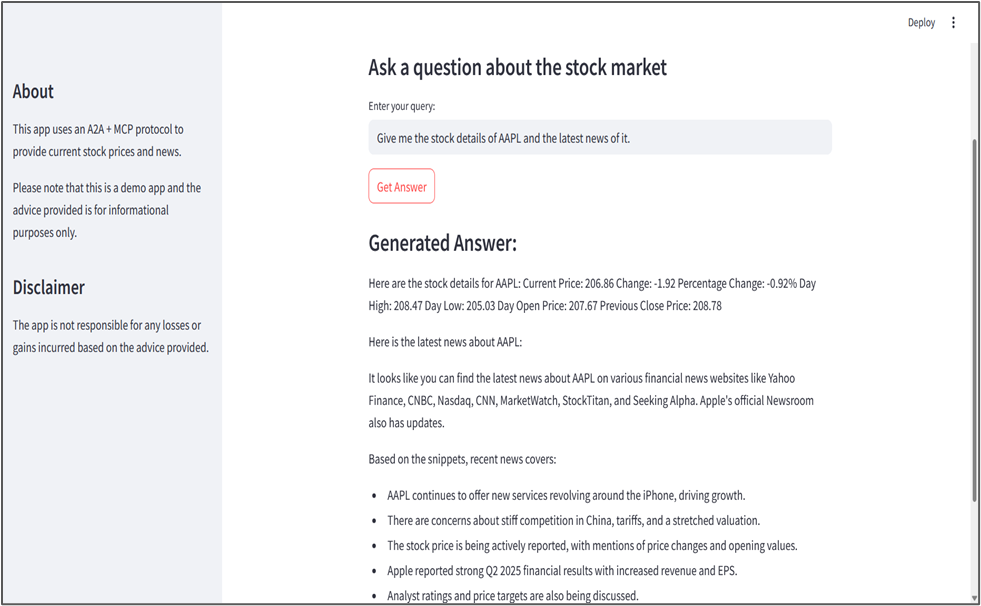
Task: Click 'Based on the snippets, recent news covers' line
Action: point(462,459)
